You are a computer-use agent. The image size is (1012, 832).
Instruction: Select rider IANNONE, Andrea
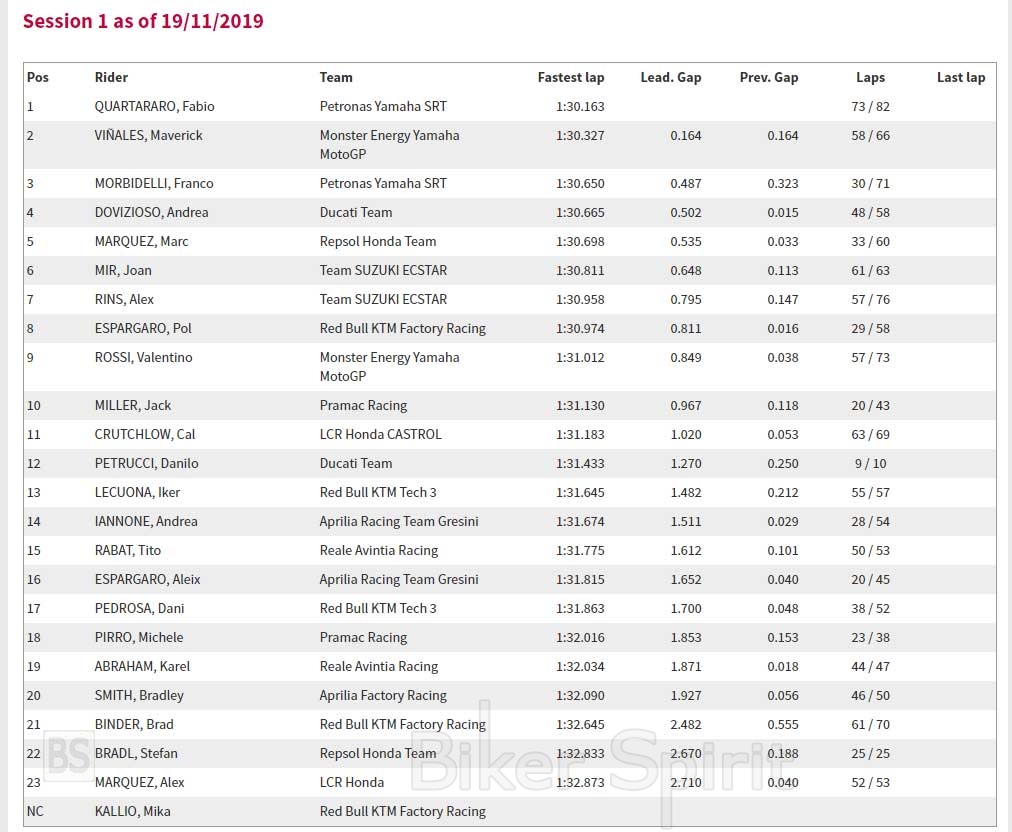pos(146,522)
